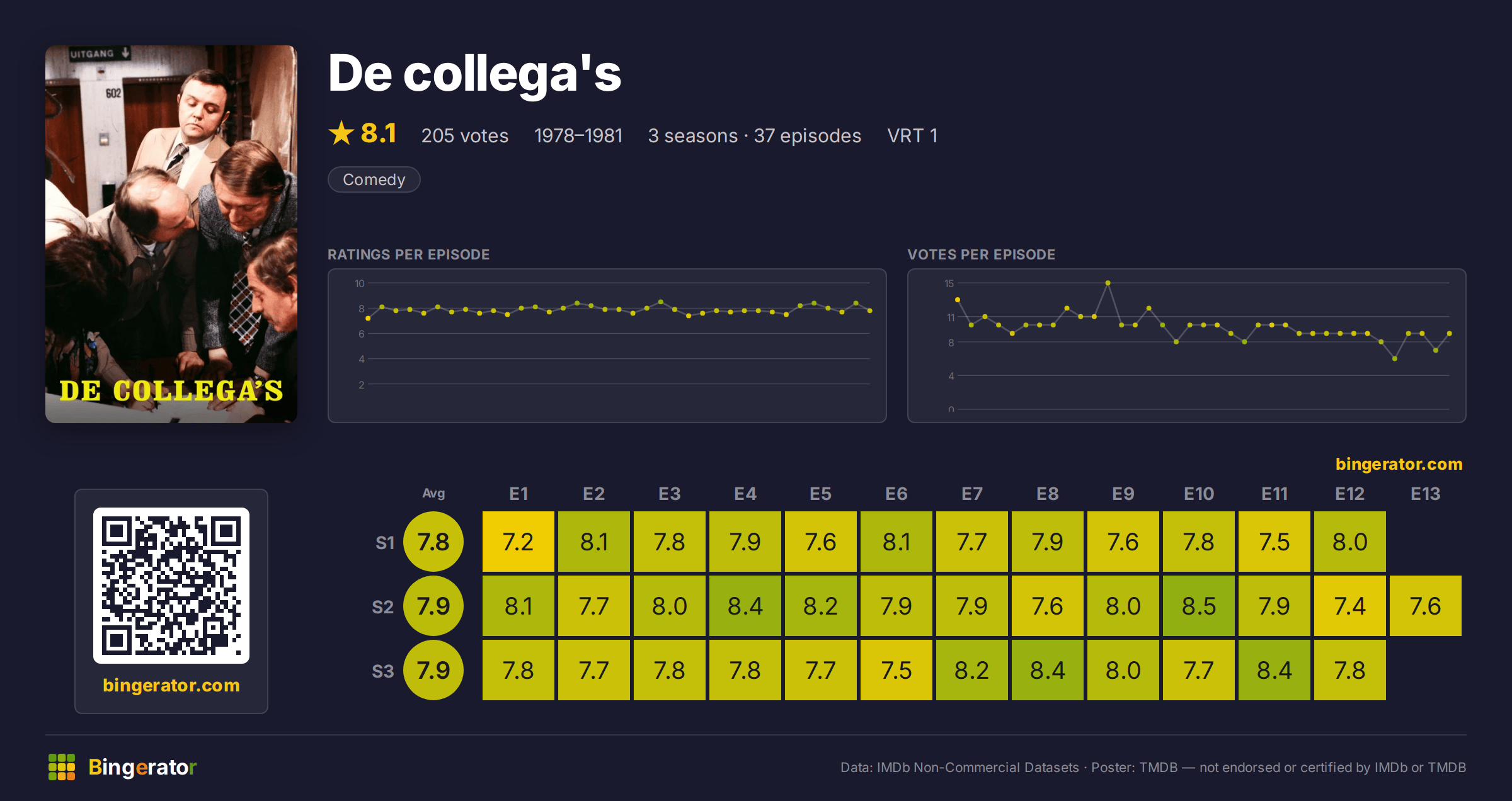Select S1 E1 cell rated 7.2
1512x801 pixels.
(518, 542)
